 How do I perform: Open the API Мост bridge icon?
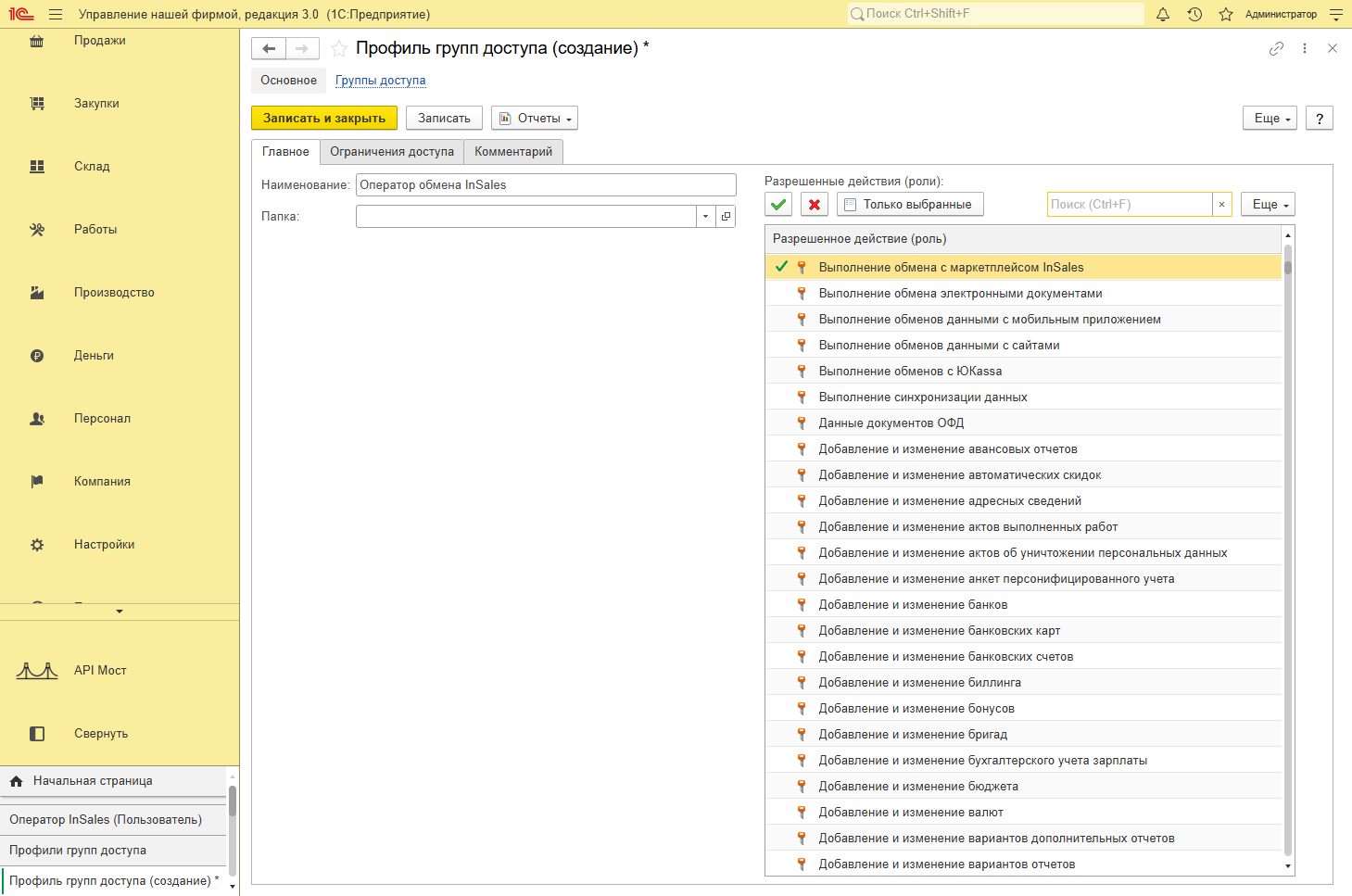tap(37, 671)
